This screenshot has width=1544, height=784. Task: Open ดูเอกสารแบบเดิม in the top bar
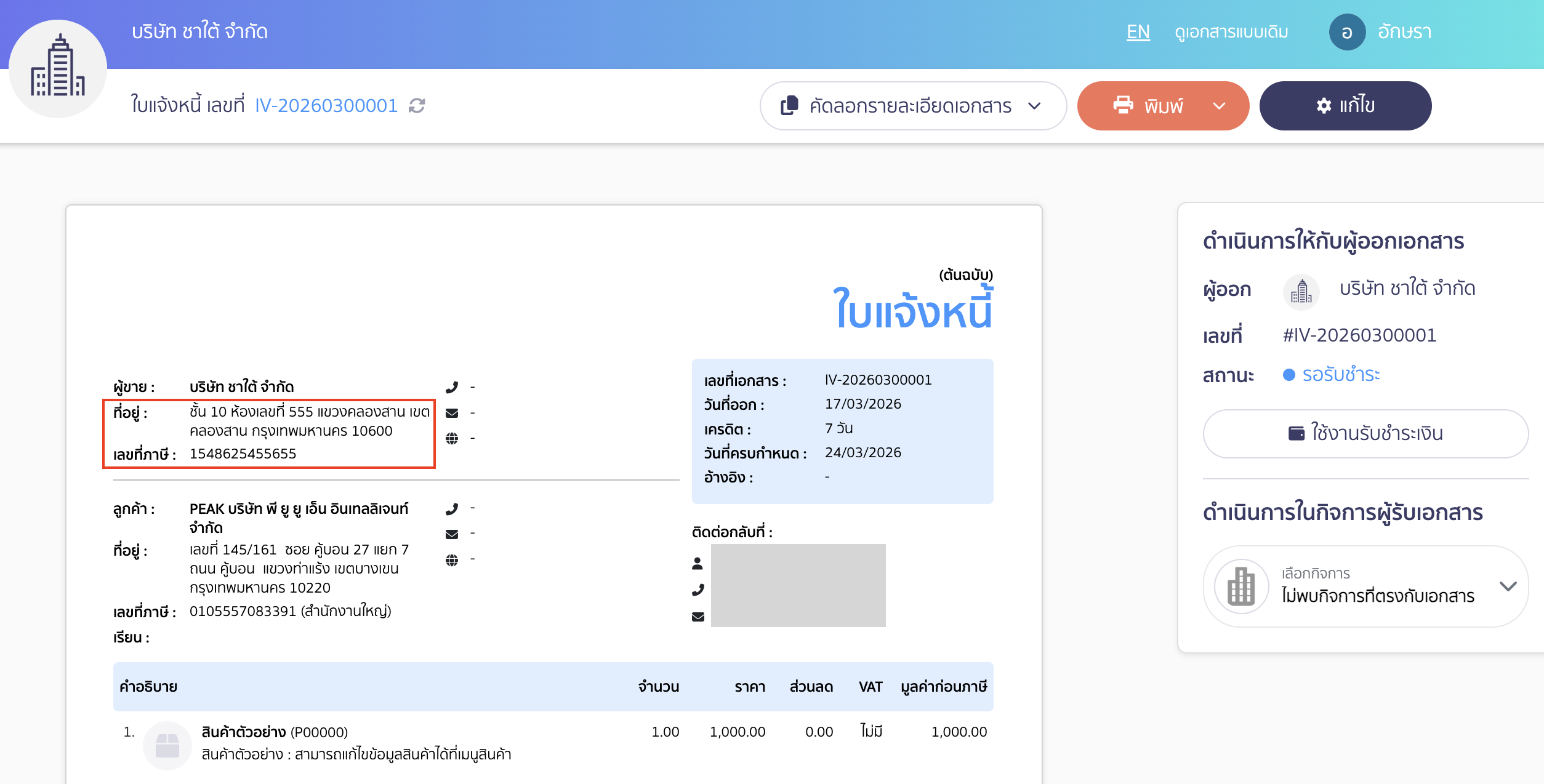click(x=1231, y=31)
